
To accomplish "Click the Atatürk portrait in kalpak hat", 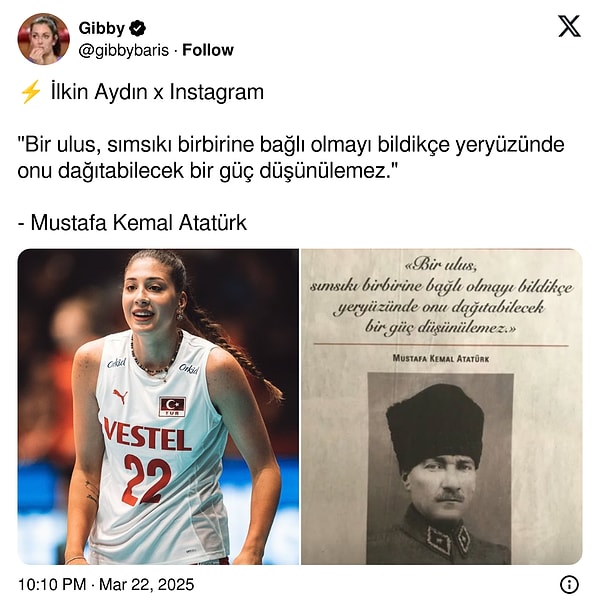I will click(440, 469).
